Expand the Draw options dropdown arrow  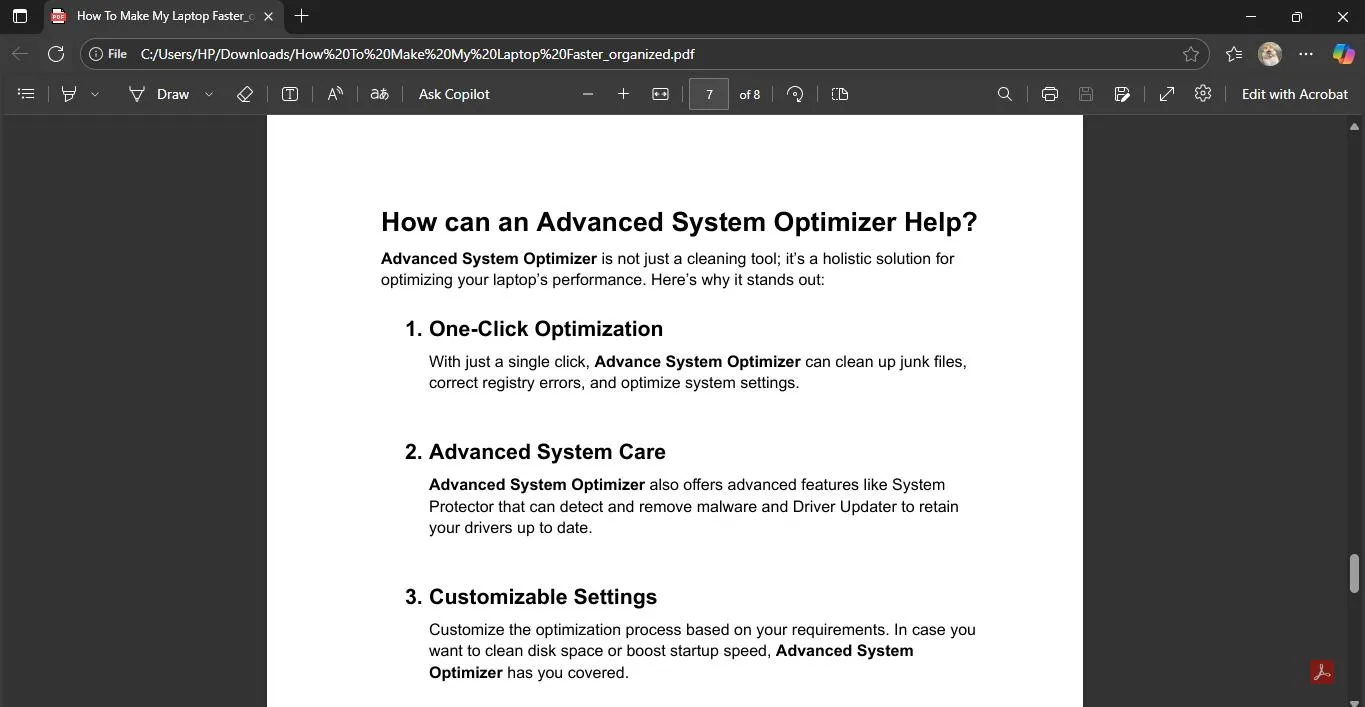click(x=209, y=94)
